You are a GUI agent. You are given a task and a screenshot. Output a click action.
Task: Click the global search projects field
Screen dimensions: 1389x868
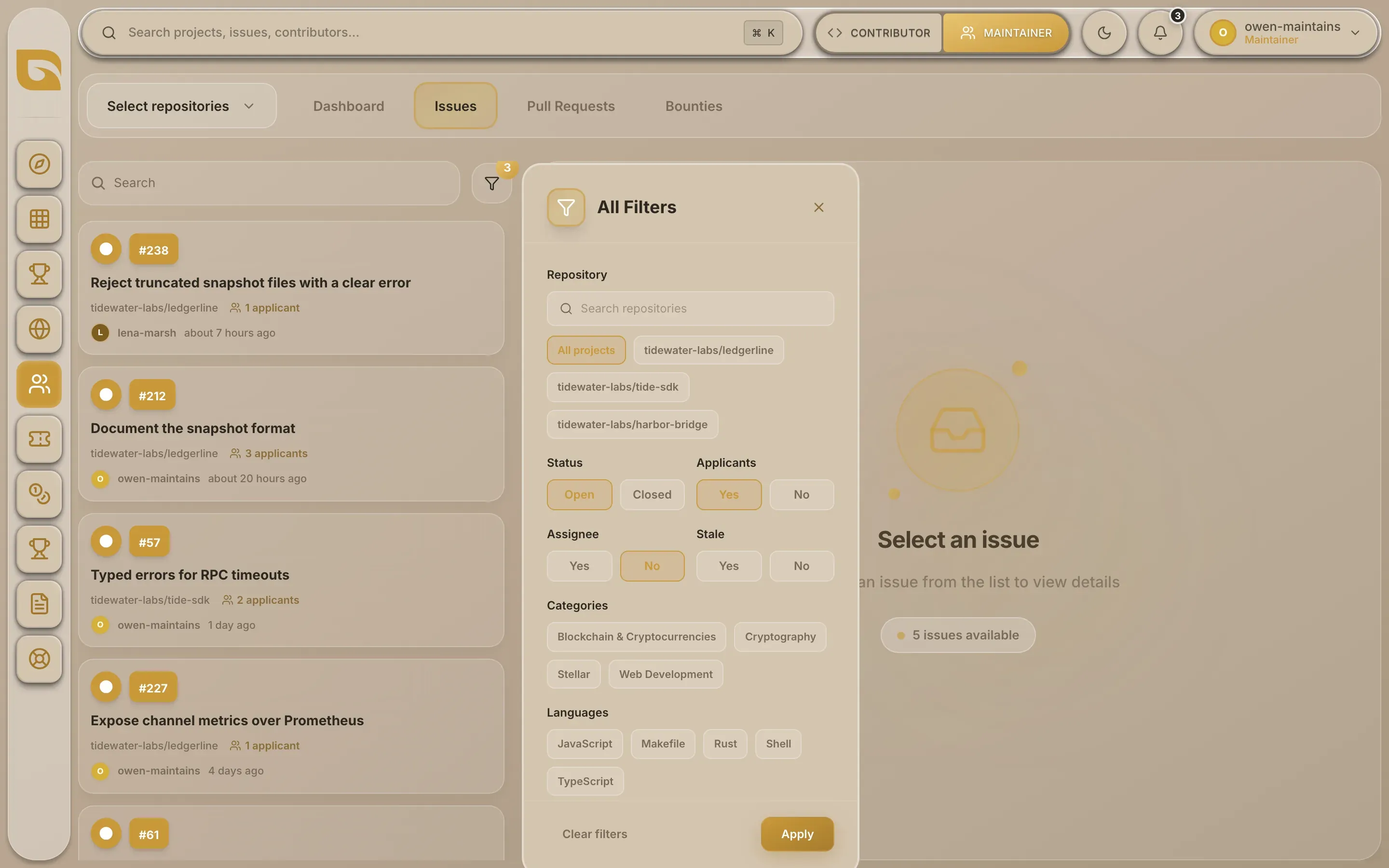pyautogui.click(x=441, y=33)
